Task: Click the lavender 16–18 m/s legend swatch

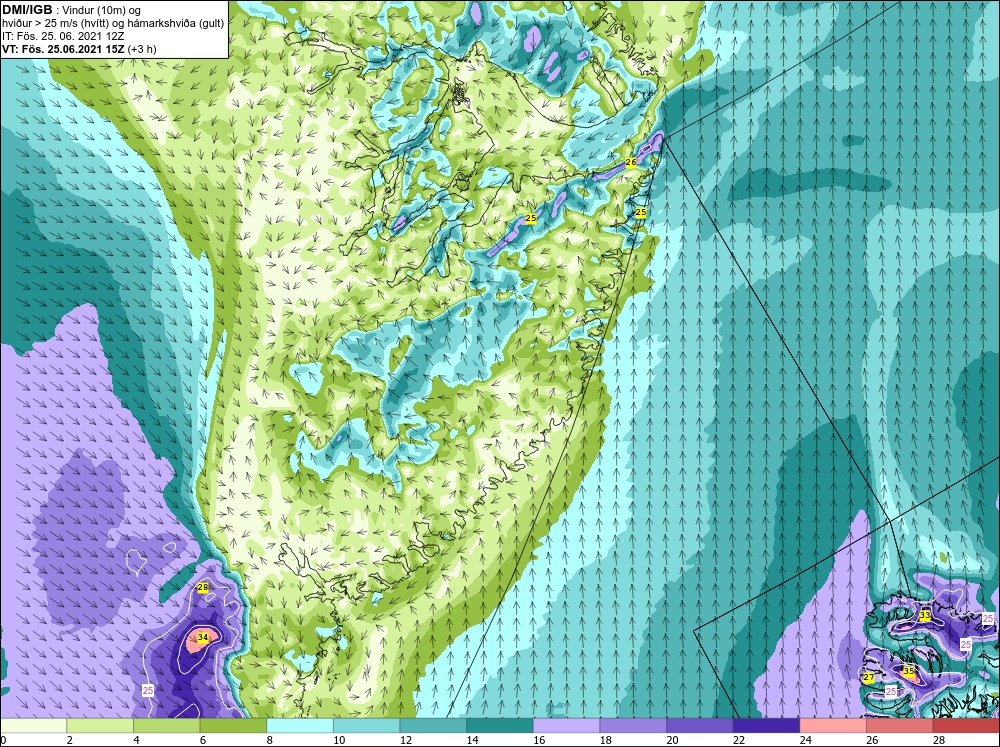Action: (x=566, y=726)
